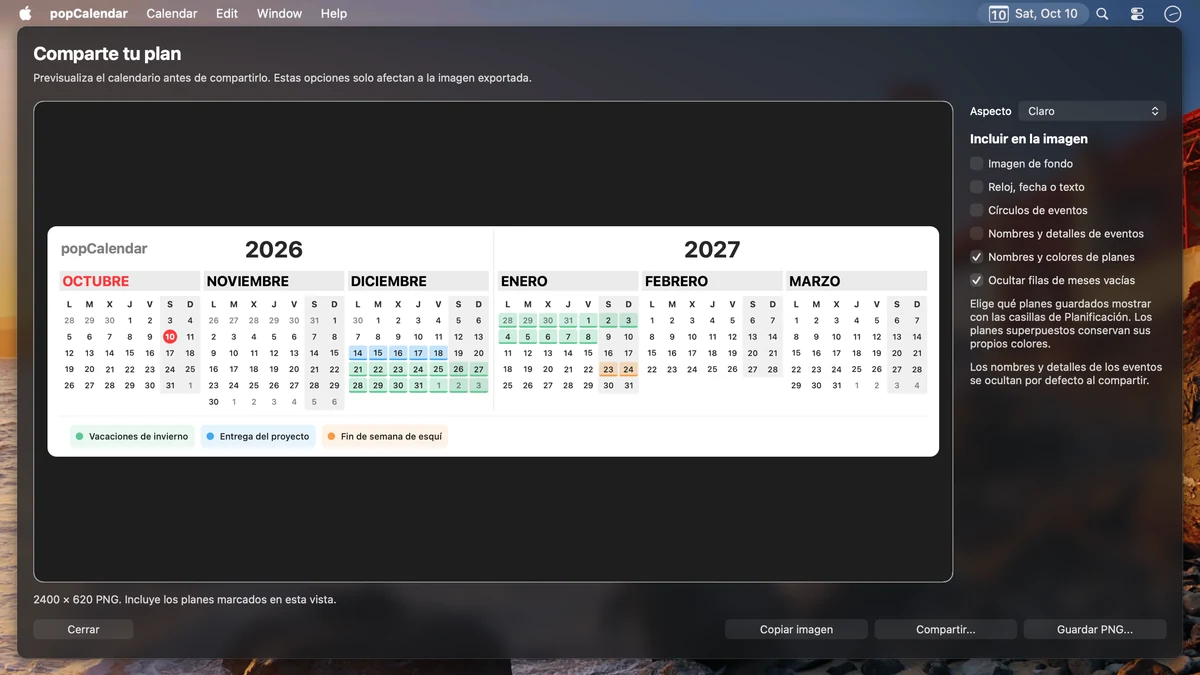The height and width of the screenshot is (675, 1200).
Task: Open the Apple menu icon
Action: (25, 13)
